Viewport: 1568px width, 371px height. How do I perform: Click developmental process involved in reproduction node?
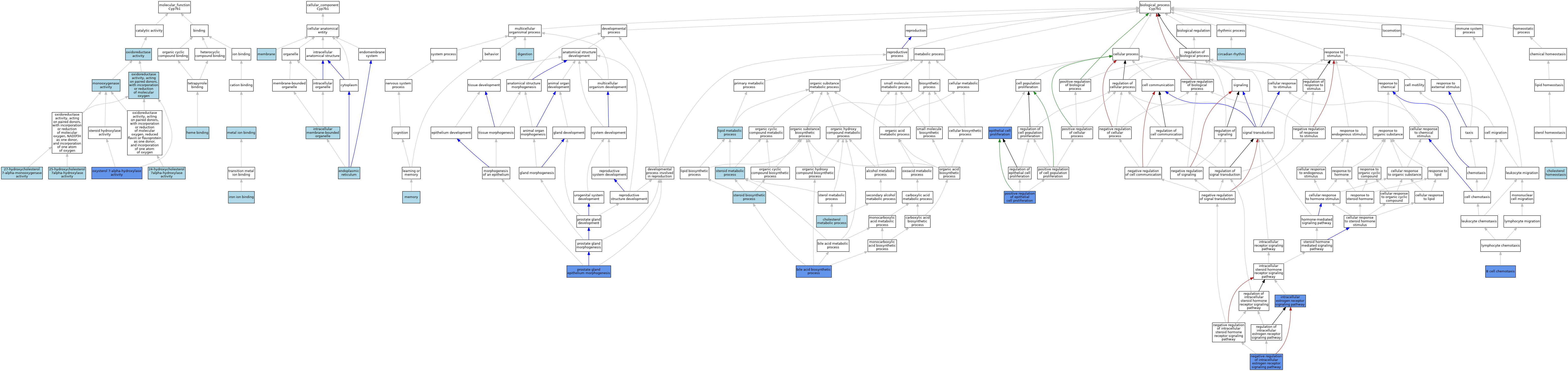pyautogui.click(x=660, y=173)
